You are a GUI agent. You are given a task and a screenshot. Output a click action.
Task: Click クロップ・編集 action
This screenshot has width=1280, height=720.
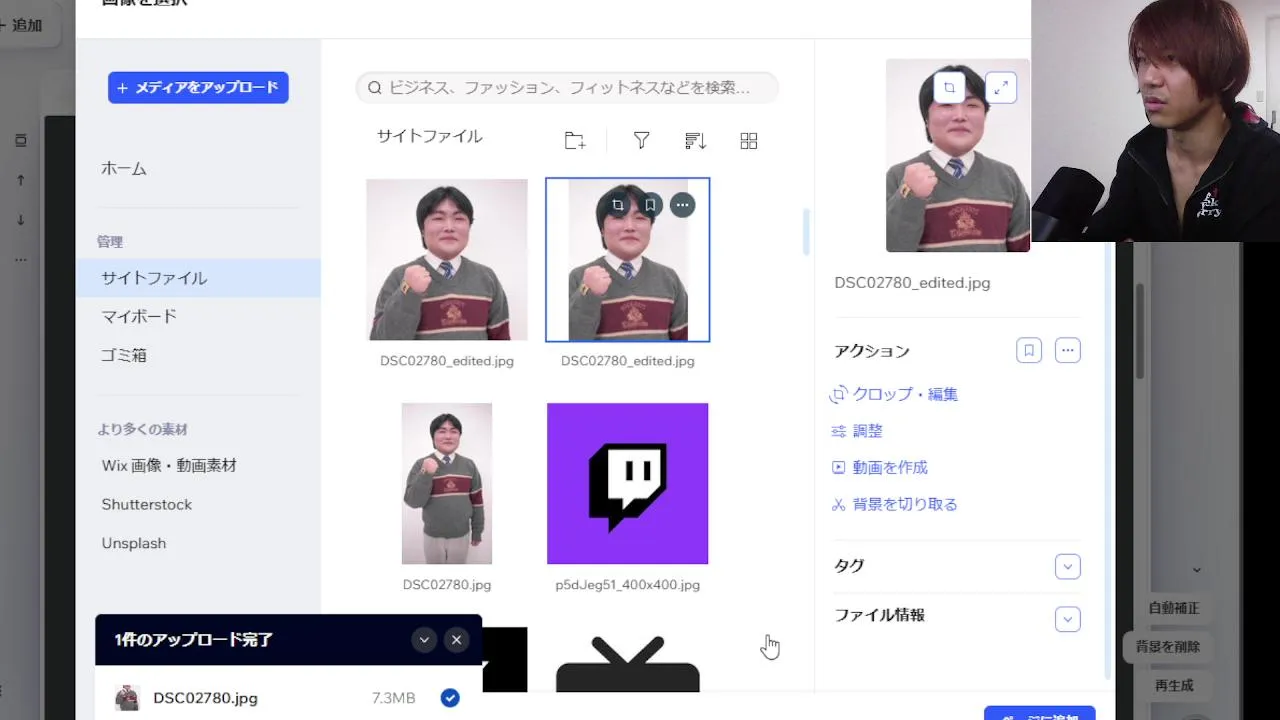click(894, 394)
